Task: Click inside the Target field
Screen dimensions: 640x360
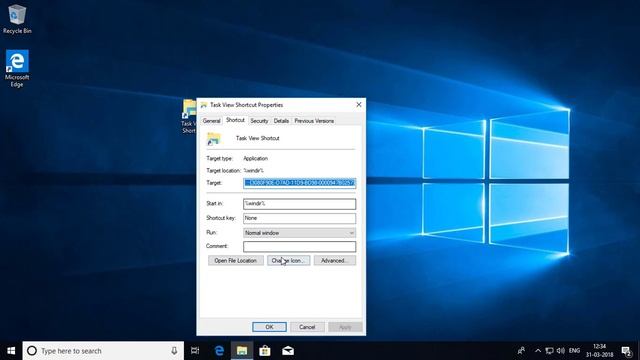Action: point(300,183)
